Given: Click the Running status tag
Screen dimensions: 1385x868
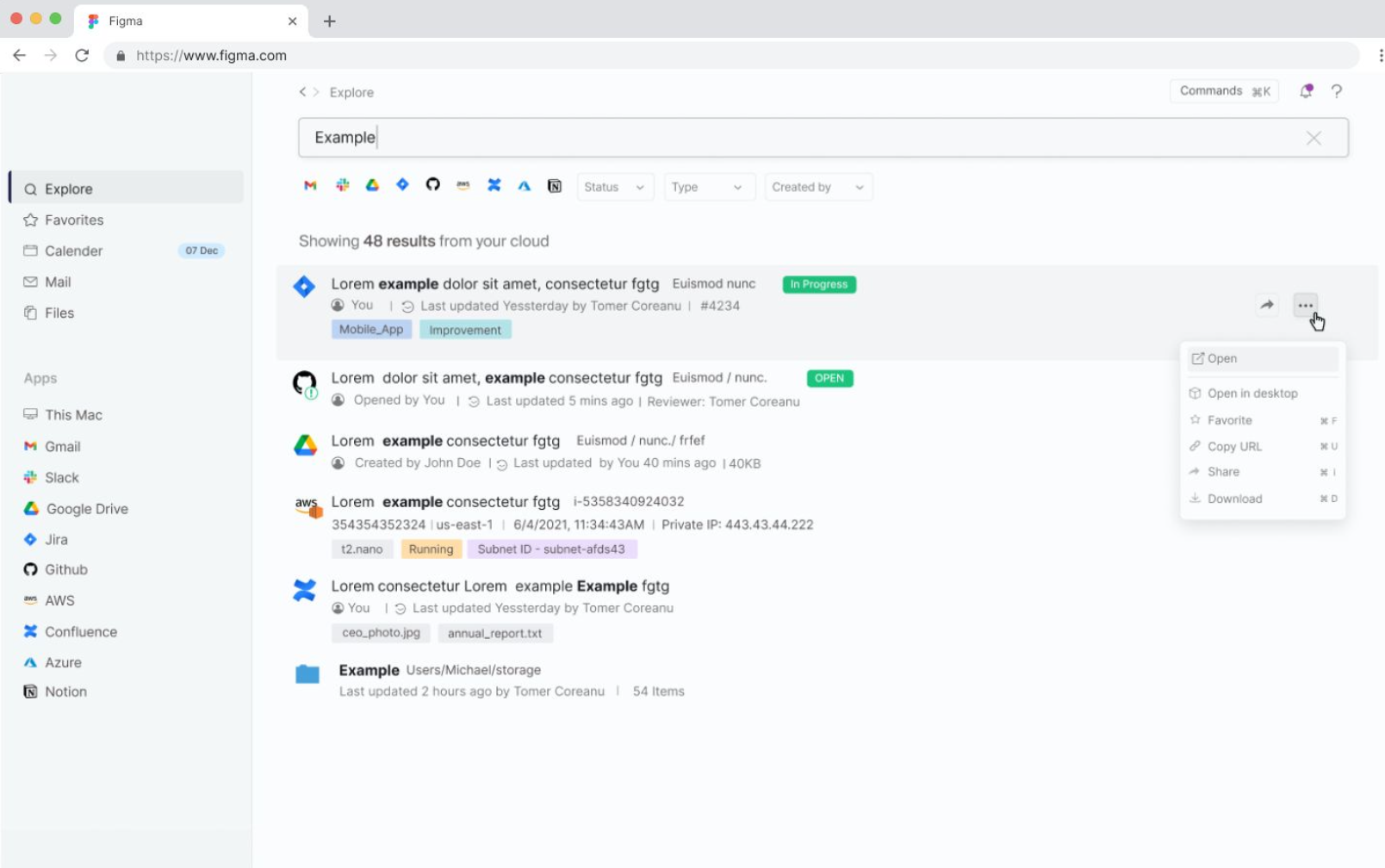Looking at the screenshot, I should [431, 549].
